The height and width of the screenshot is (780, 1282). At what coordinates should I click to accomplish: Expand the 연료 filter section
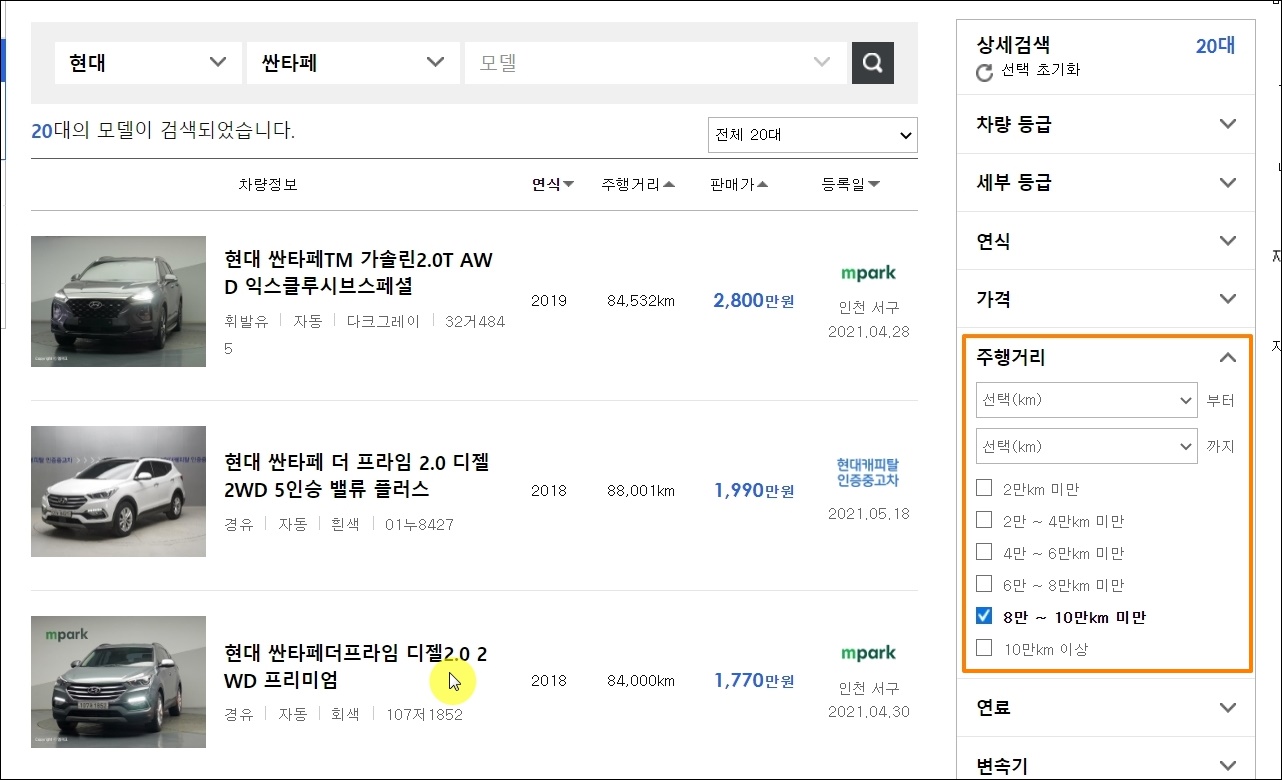(1106, 707)
